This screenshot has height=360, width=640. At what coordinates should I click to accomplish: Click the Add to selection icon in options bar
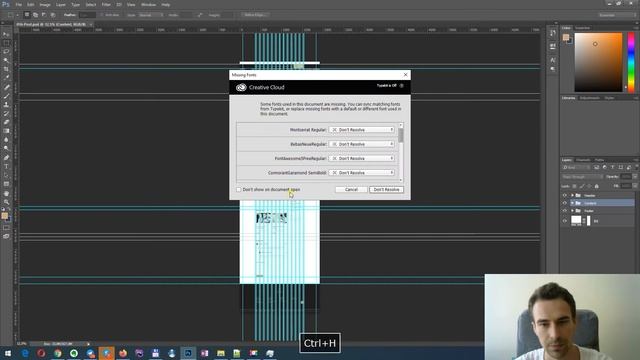[x=36, y=15]
